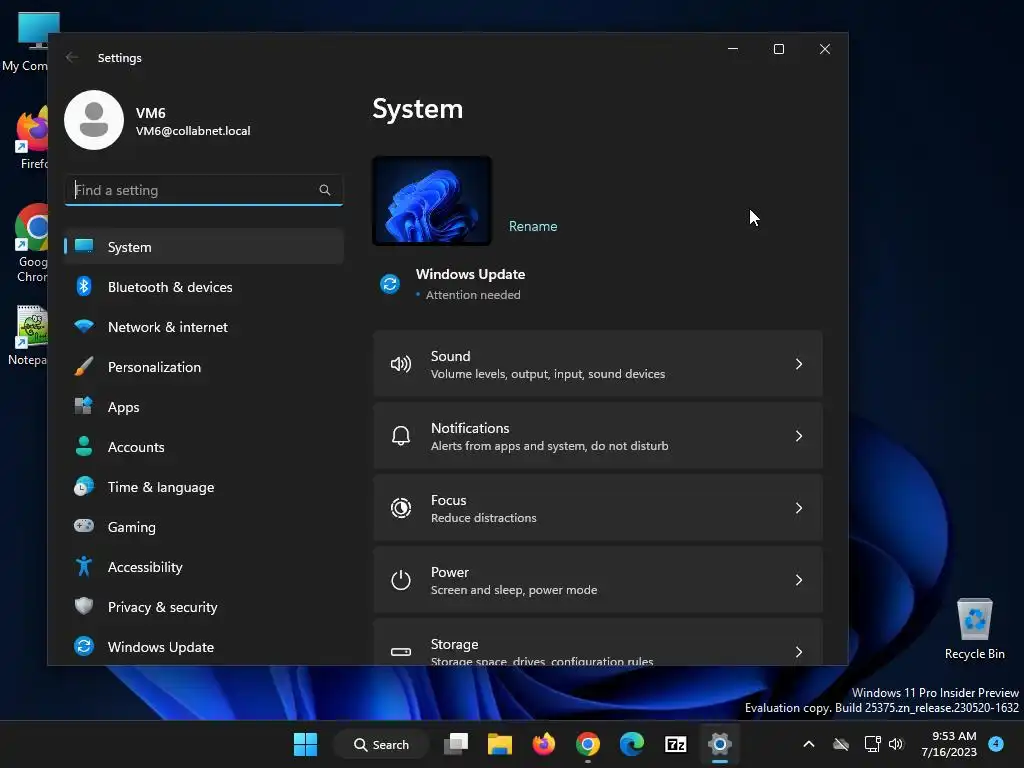This screenshot has height=768, width=1024.
Task: Expand the Storage row chevron
Action: tap(799, 652)
